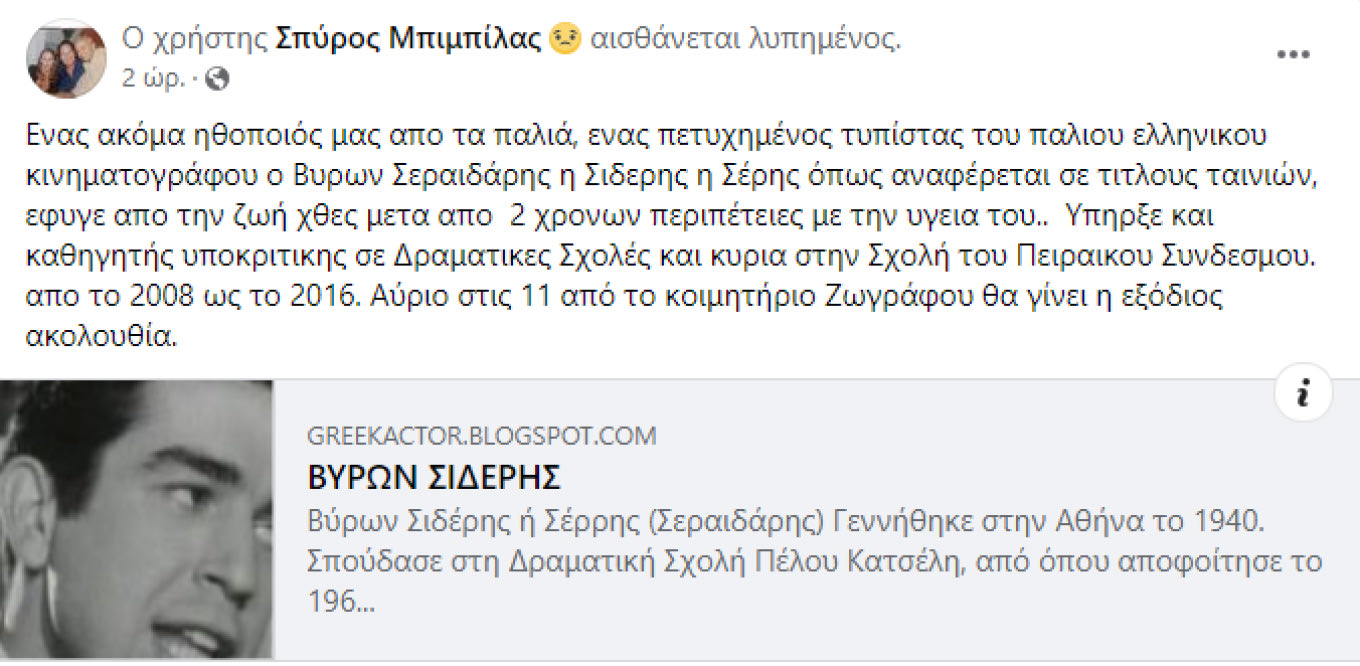The height and width of the screenshot is (666, 1360).
Task: Click the info "i" icon on link preview
Action: 1302,395
